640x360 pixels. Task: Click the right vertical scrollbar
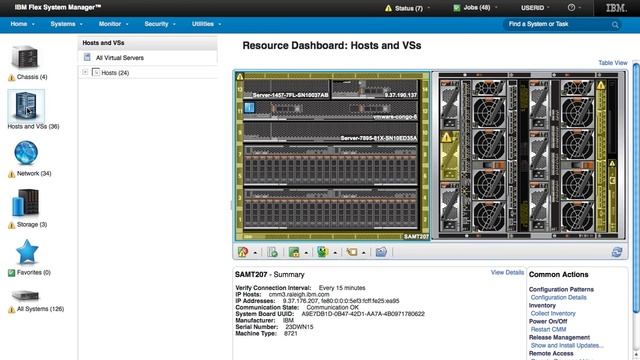click(x=636, y=188)
